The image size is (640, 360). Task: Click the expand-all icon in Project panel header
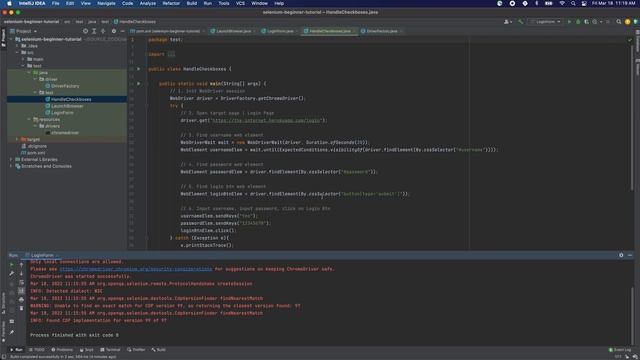pos(94,31)
